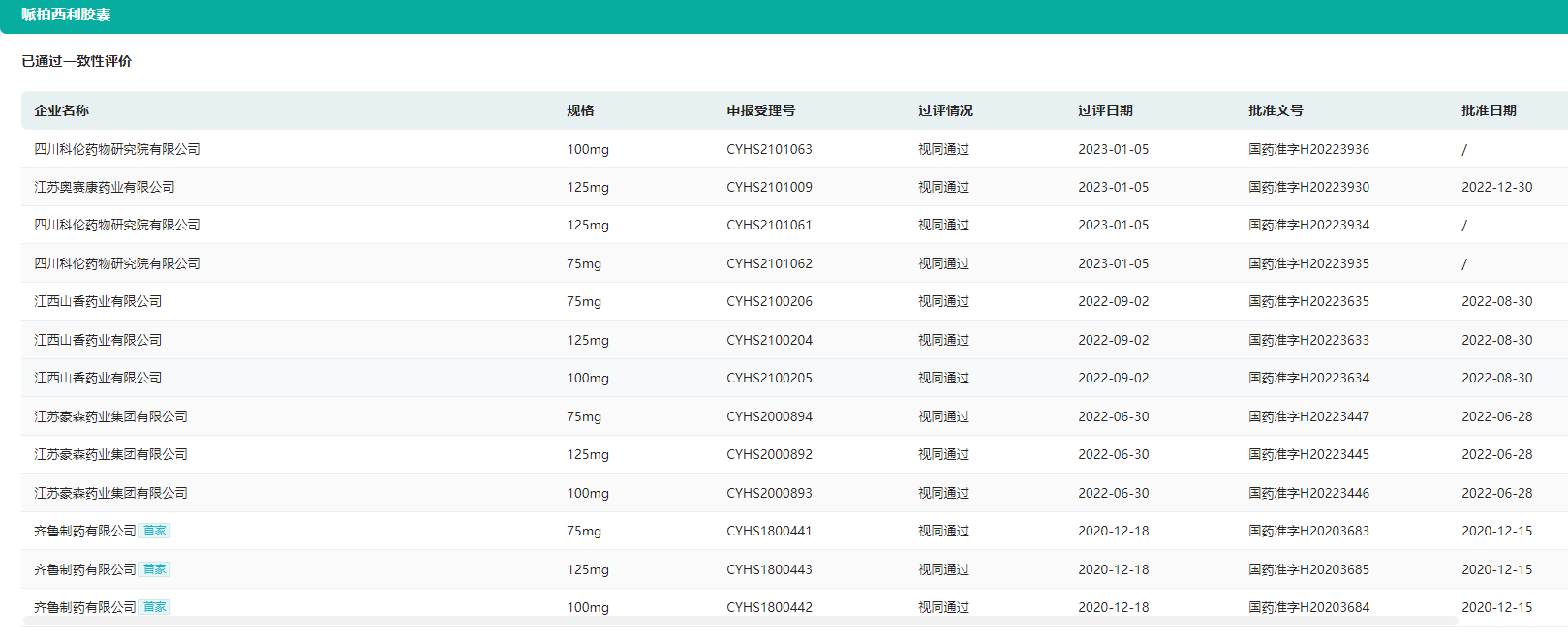Select approval number 国药准字H20223635

pyautogui.click(x=1308, y=301)
